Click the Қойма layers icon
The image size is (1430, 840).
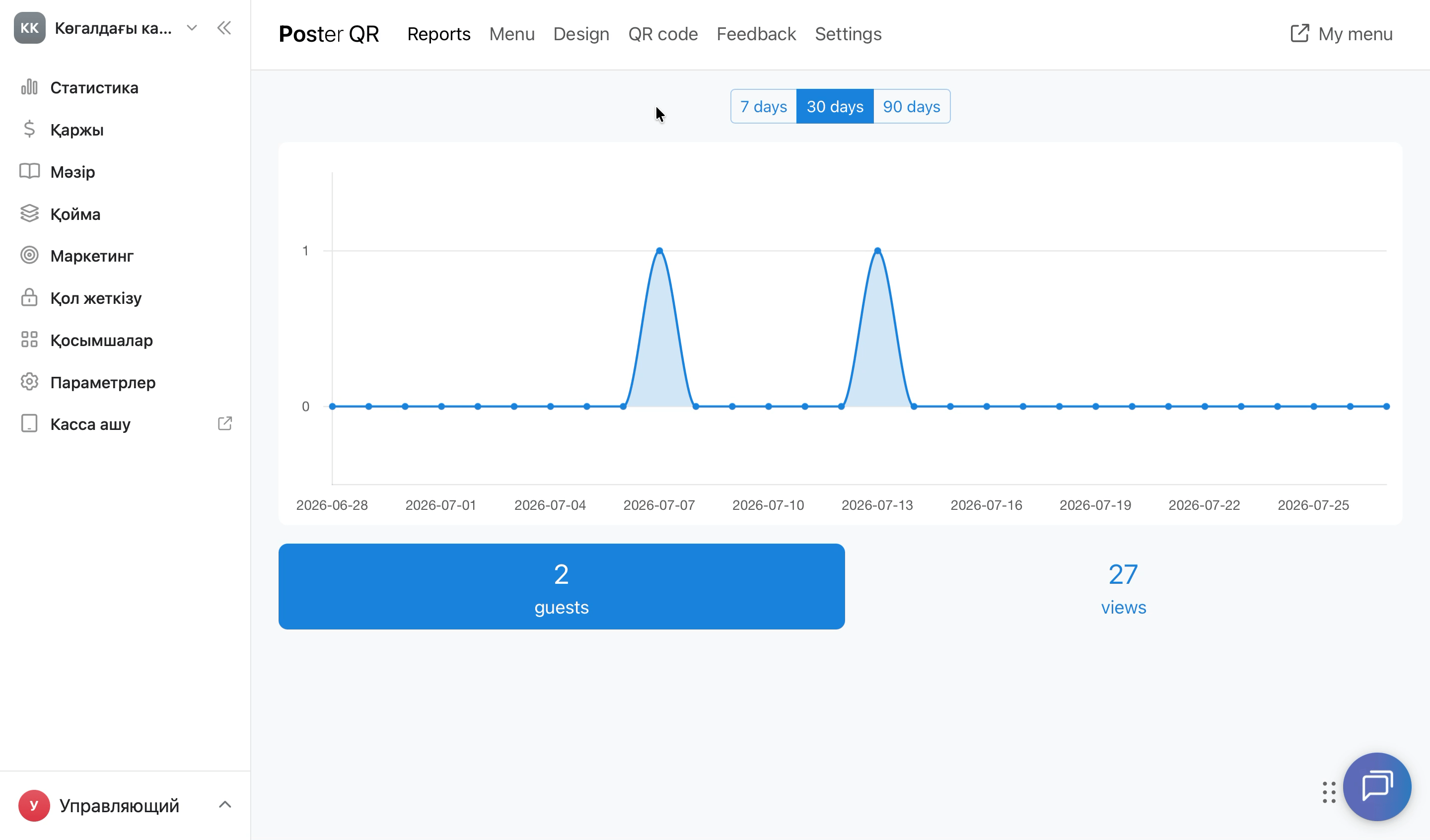tap(29, 213)
